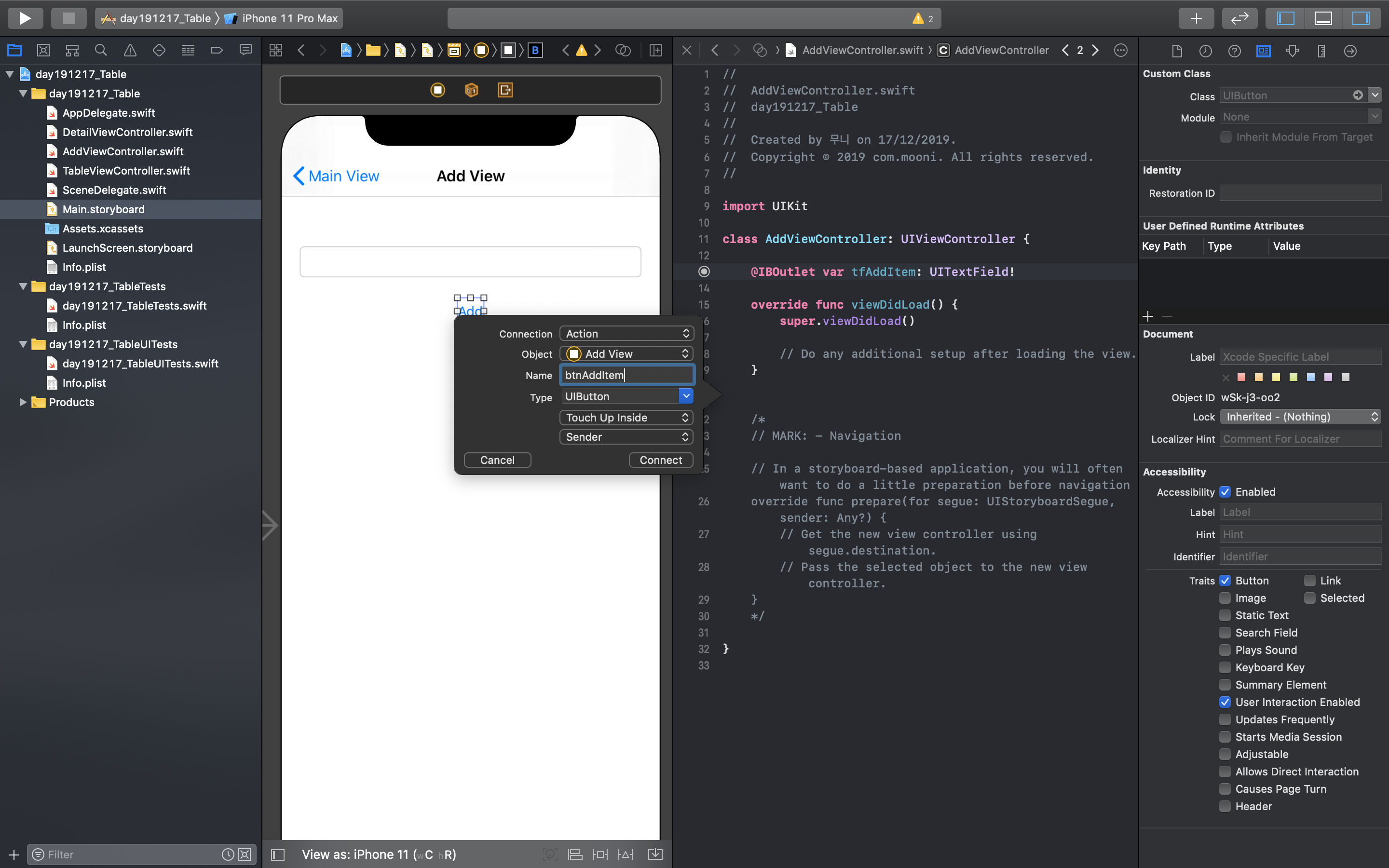Enable the Static Text trait
Viewport: 1389px width, 868px height.
pyautogui.click(x=1225, y=615)
